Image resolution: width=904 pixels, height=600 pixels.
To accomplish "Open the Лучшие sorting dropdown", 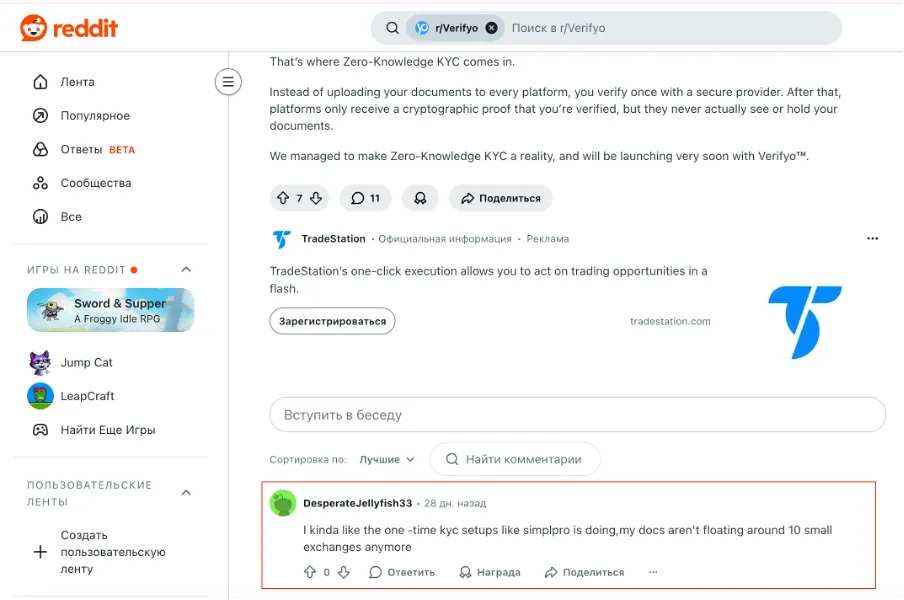I will click(385, 459).
